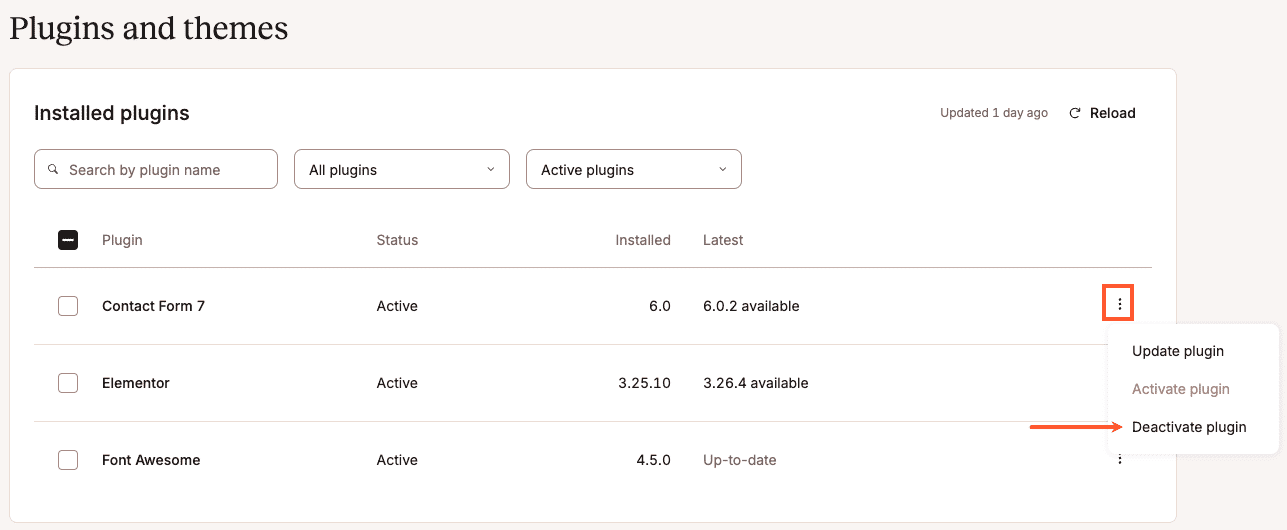
Task: Click the search magnifier icon
Action: (54, 169)
